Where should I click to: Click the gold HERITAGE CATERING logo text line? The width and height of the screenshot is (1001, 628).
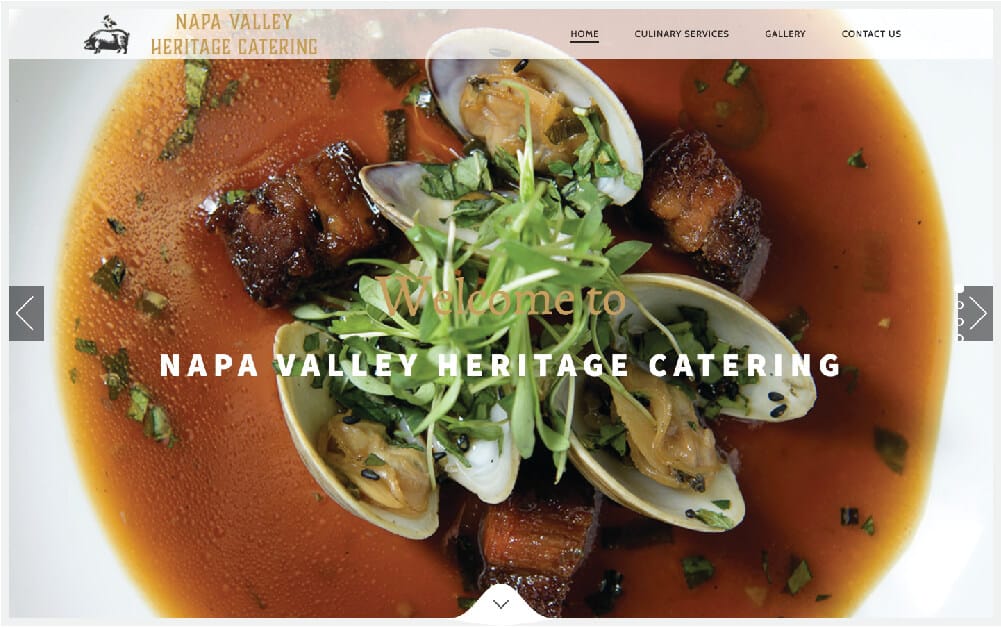(234, 47)
